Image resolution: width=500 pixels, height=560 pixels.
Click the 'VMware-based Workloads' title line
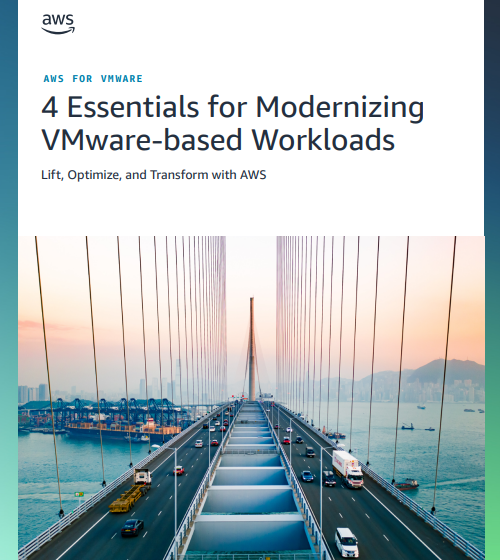(218, 140)
